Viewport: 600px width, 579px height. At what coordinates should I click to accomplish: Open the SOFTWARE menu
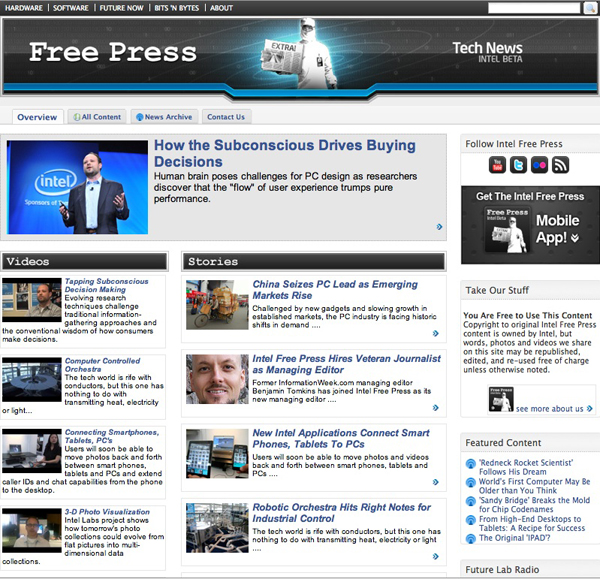point(70,8)
